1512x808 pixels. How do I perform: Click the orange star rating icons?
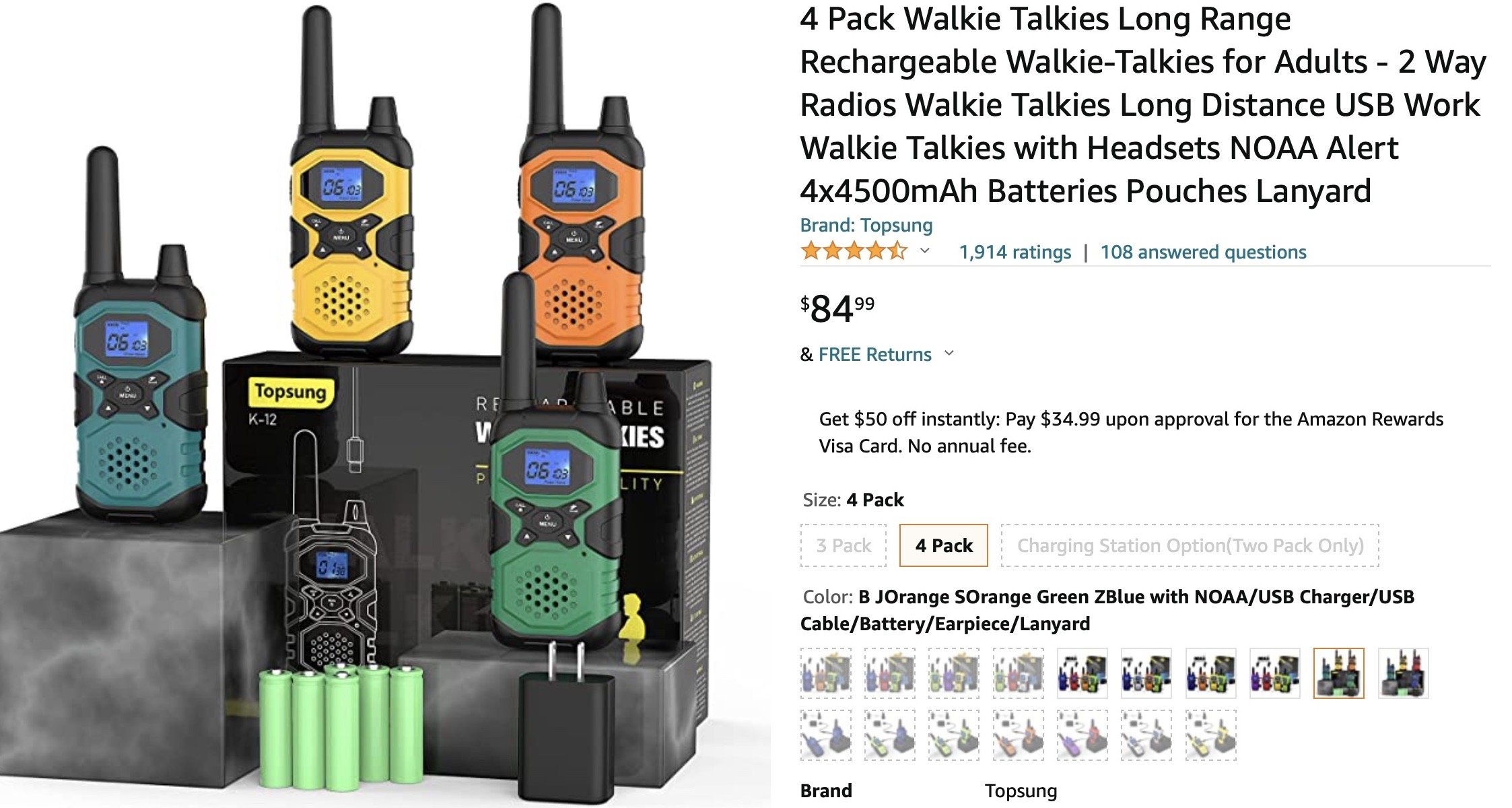click(x=854, y=252)
